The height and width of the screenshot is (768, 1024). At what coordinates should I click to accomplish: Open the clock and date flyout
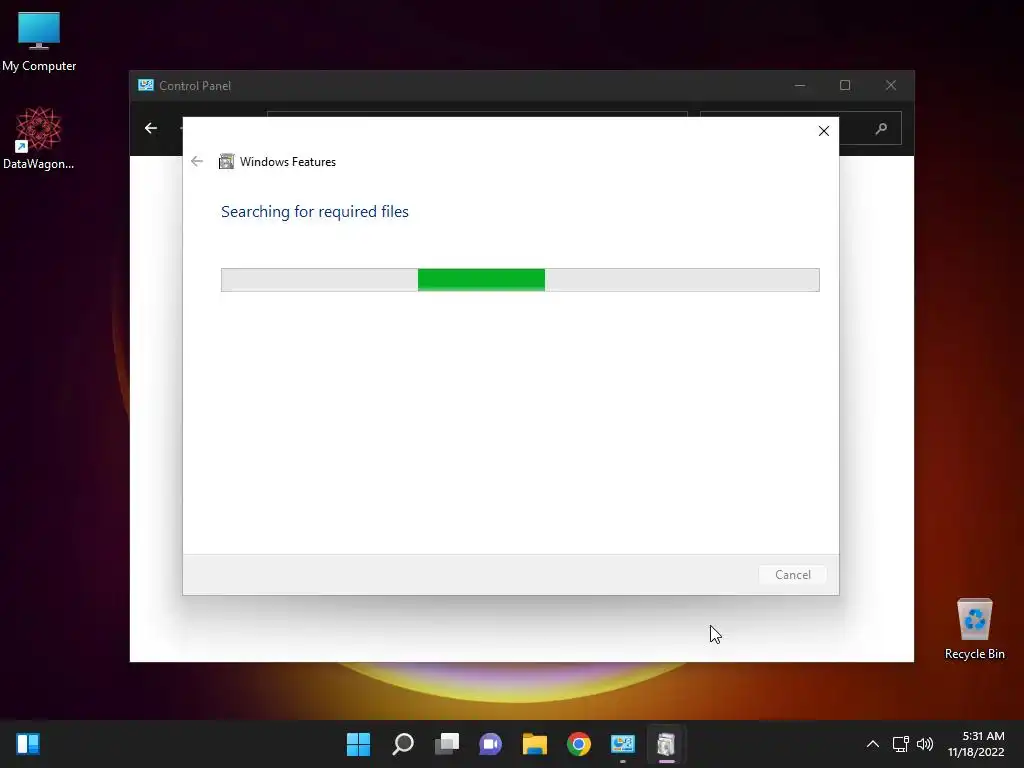976,744
